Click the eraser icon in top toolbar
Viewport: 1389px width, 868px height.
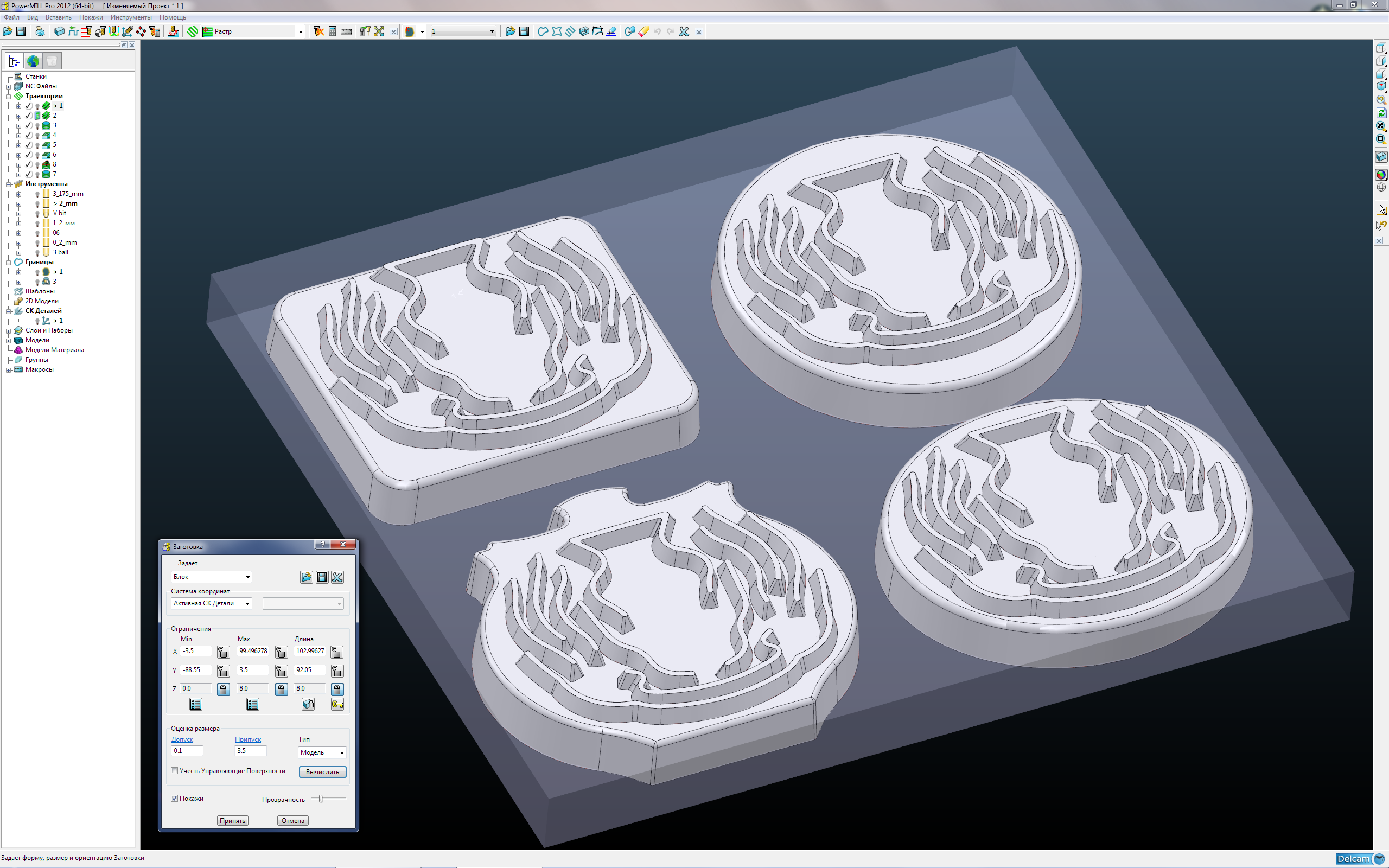[x=643, y=31]
